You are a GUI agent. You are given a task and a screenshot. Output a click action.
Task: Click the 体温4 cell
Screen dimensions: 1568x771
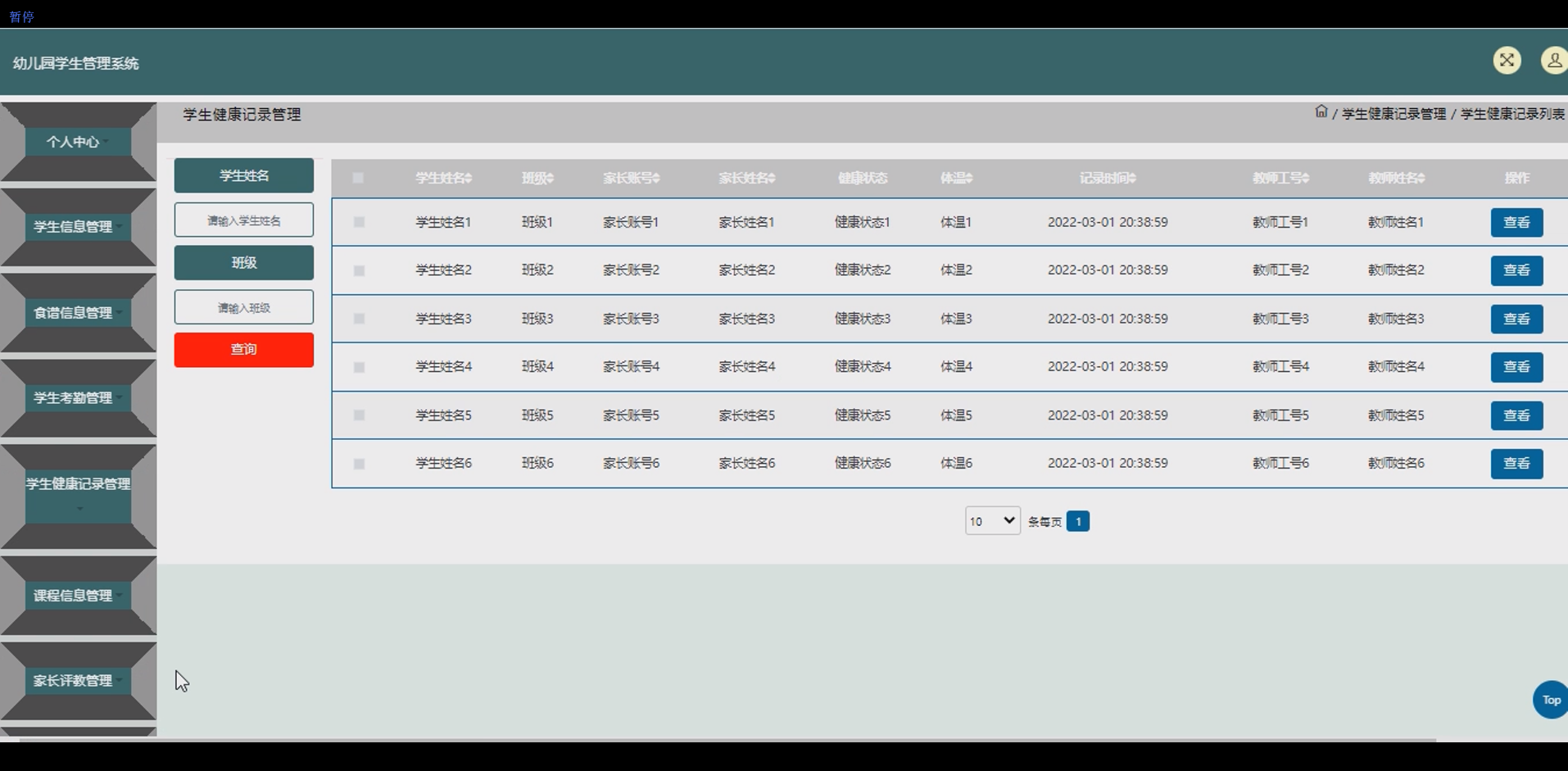point(956,367)
